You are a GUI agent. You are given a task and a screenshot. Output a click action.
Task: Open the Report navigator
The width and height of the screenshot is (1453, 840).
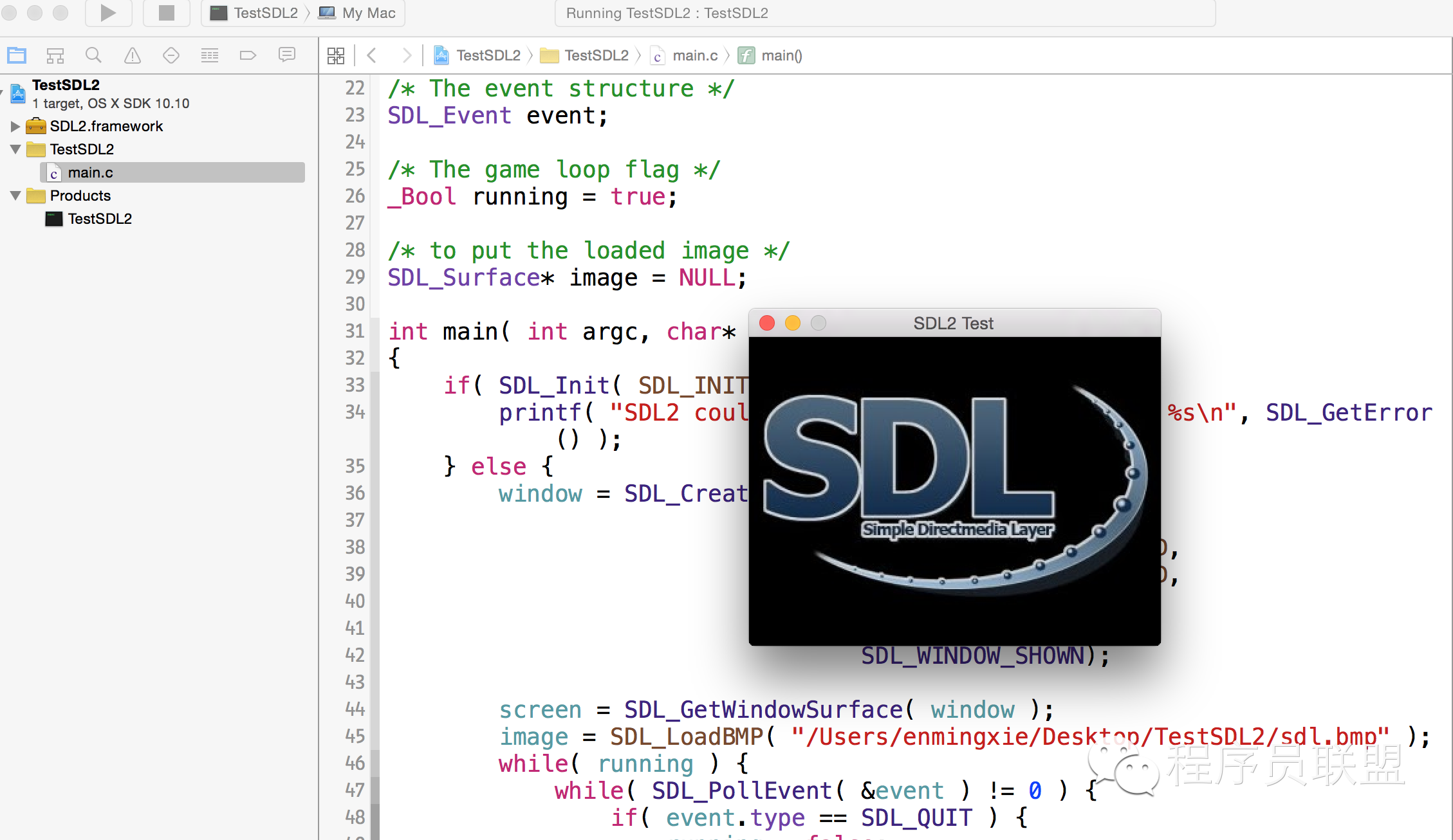pos(287,55)
